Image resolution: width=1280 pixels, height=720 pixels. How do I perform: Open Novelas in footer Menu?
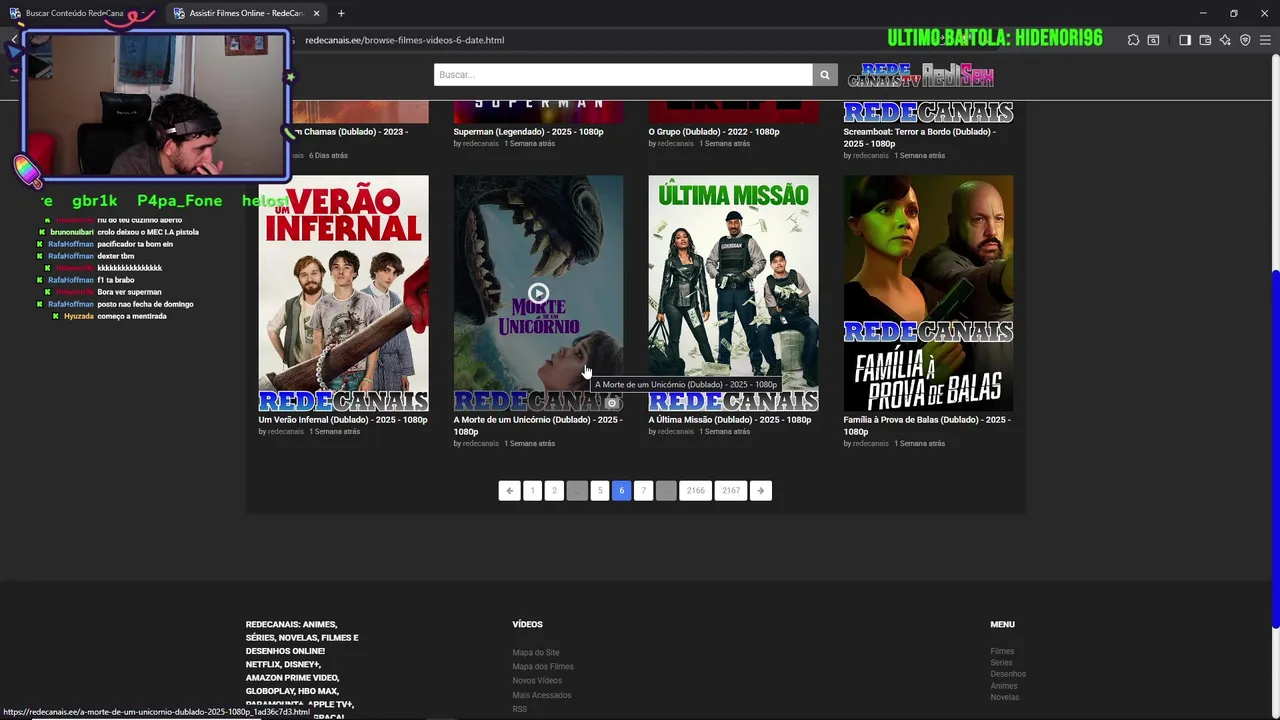[x=1005, y=697]
